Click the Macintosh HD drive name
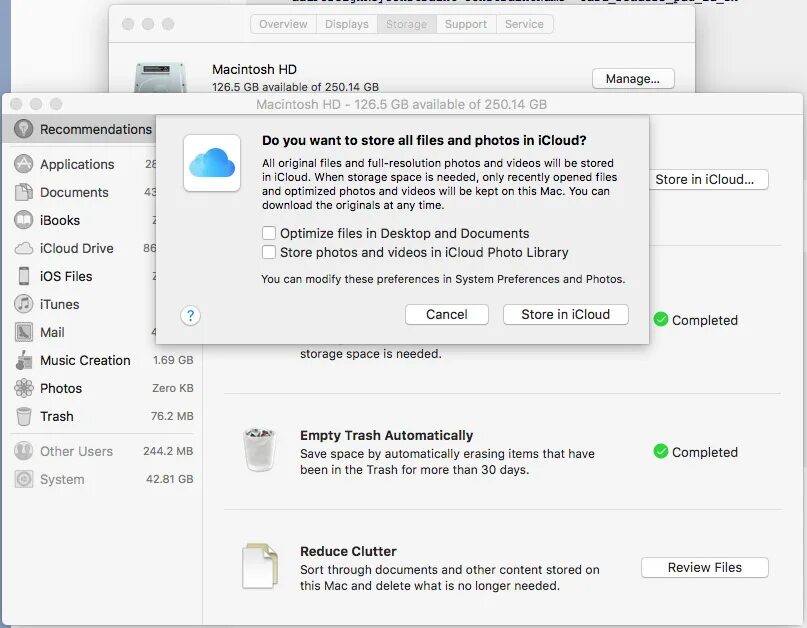 (x=254, y=69)
